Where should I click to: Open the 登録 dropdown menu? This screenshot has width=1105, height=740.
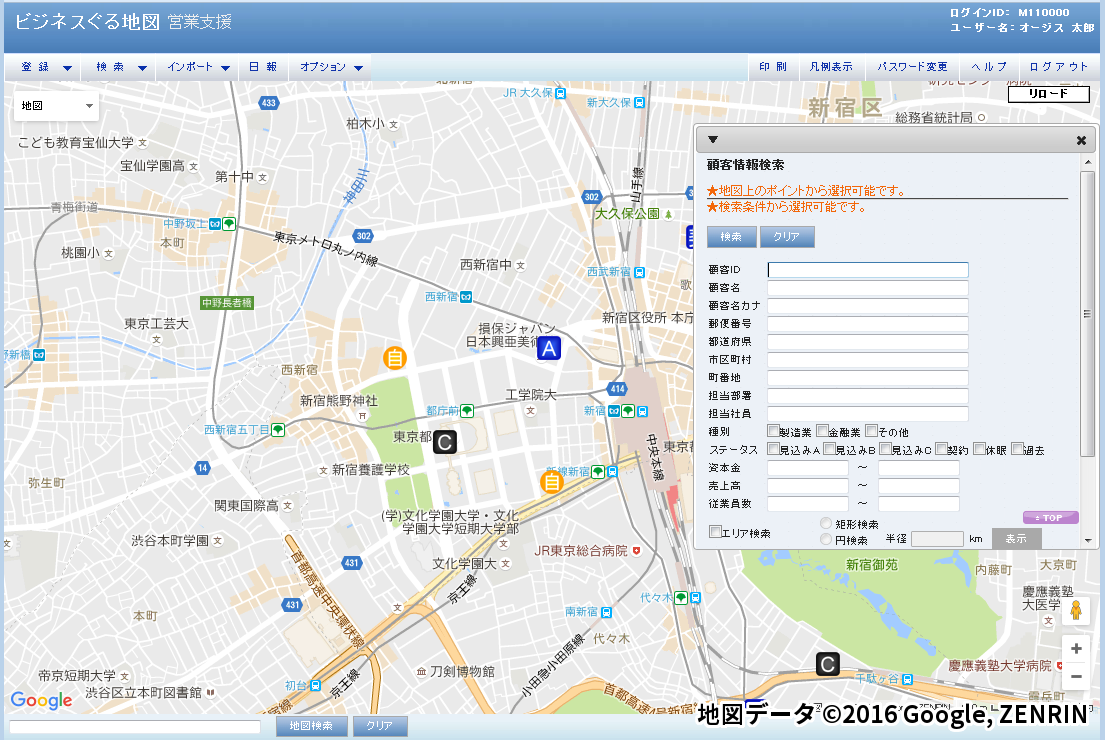click(x=42, y=67)
